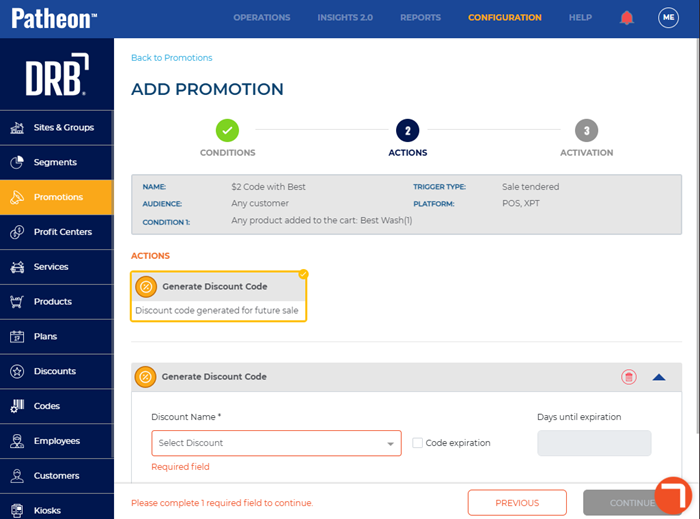
Task: Collapse the Generate Discount Code panel arrow
Action: [659, 378]
